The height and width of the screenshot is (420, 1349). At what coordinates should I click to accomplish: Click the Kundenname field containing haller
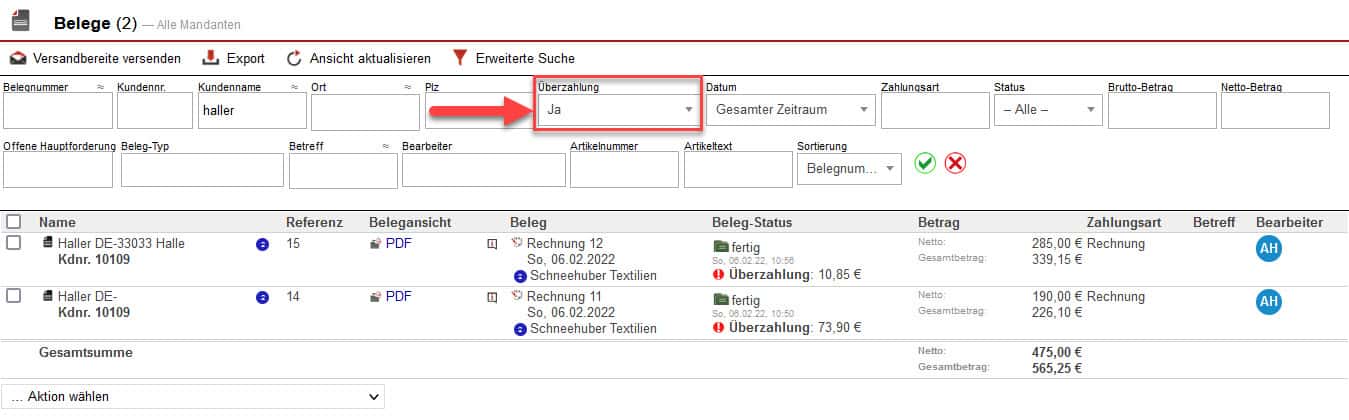tap(250, 111)
